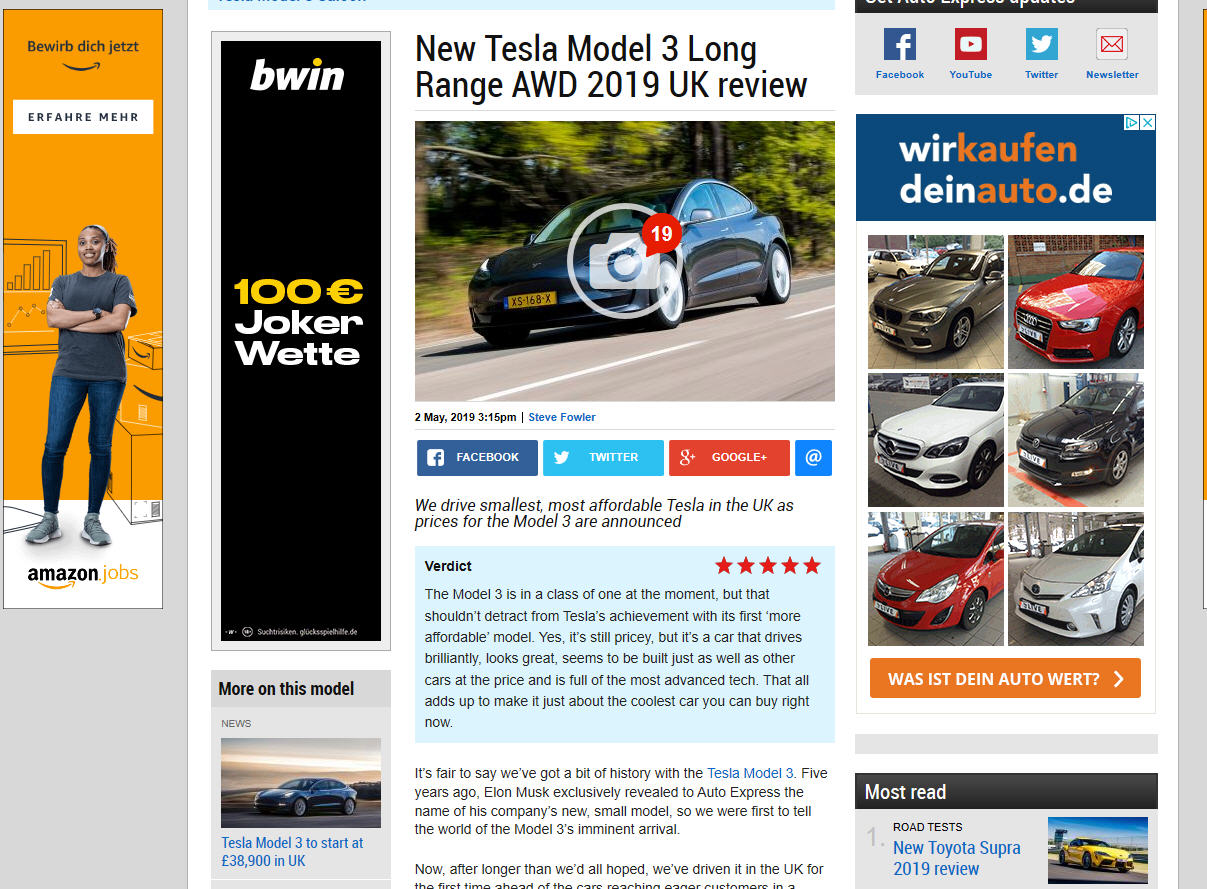
Task: Click the white Toyota Prius photo in ad
Action: click(x=1075, y=578)
